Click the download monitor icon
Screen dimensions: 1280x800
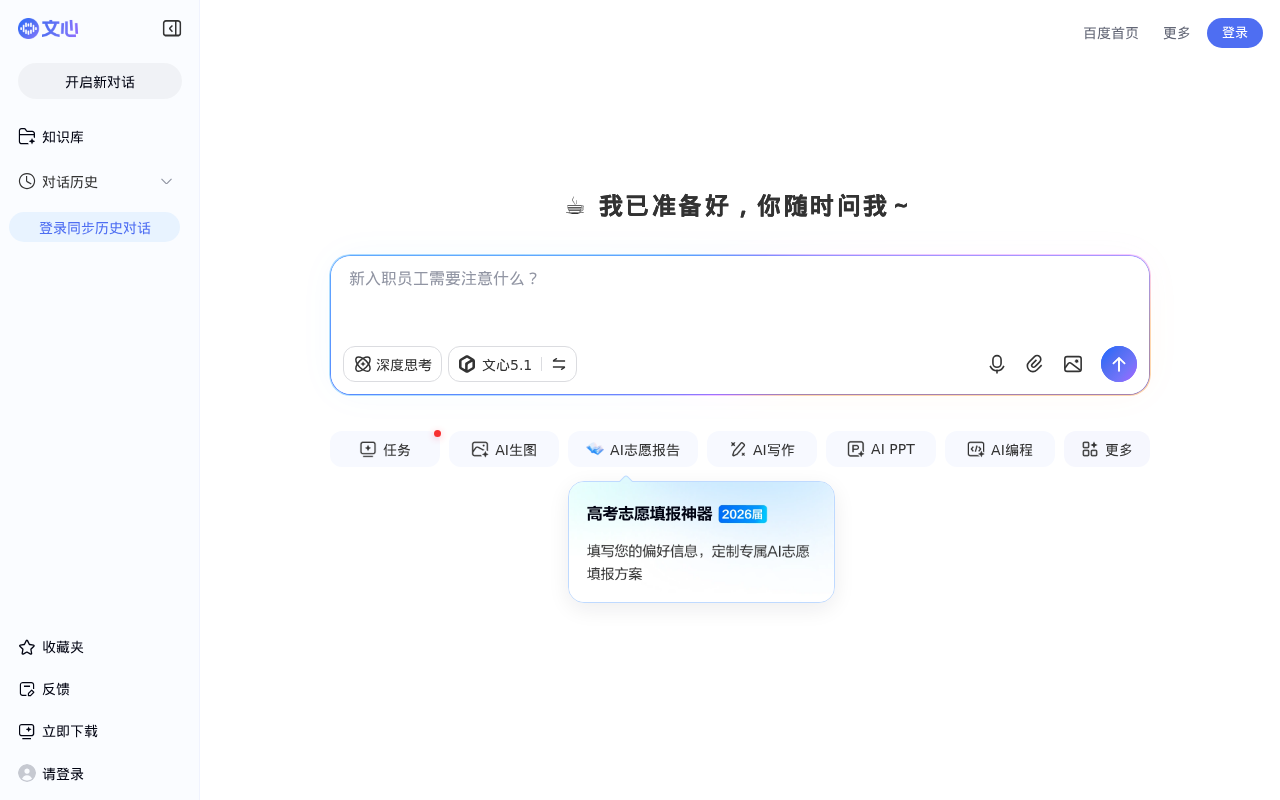coord(27,731)
